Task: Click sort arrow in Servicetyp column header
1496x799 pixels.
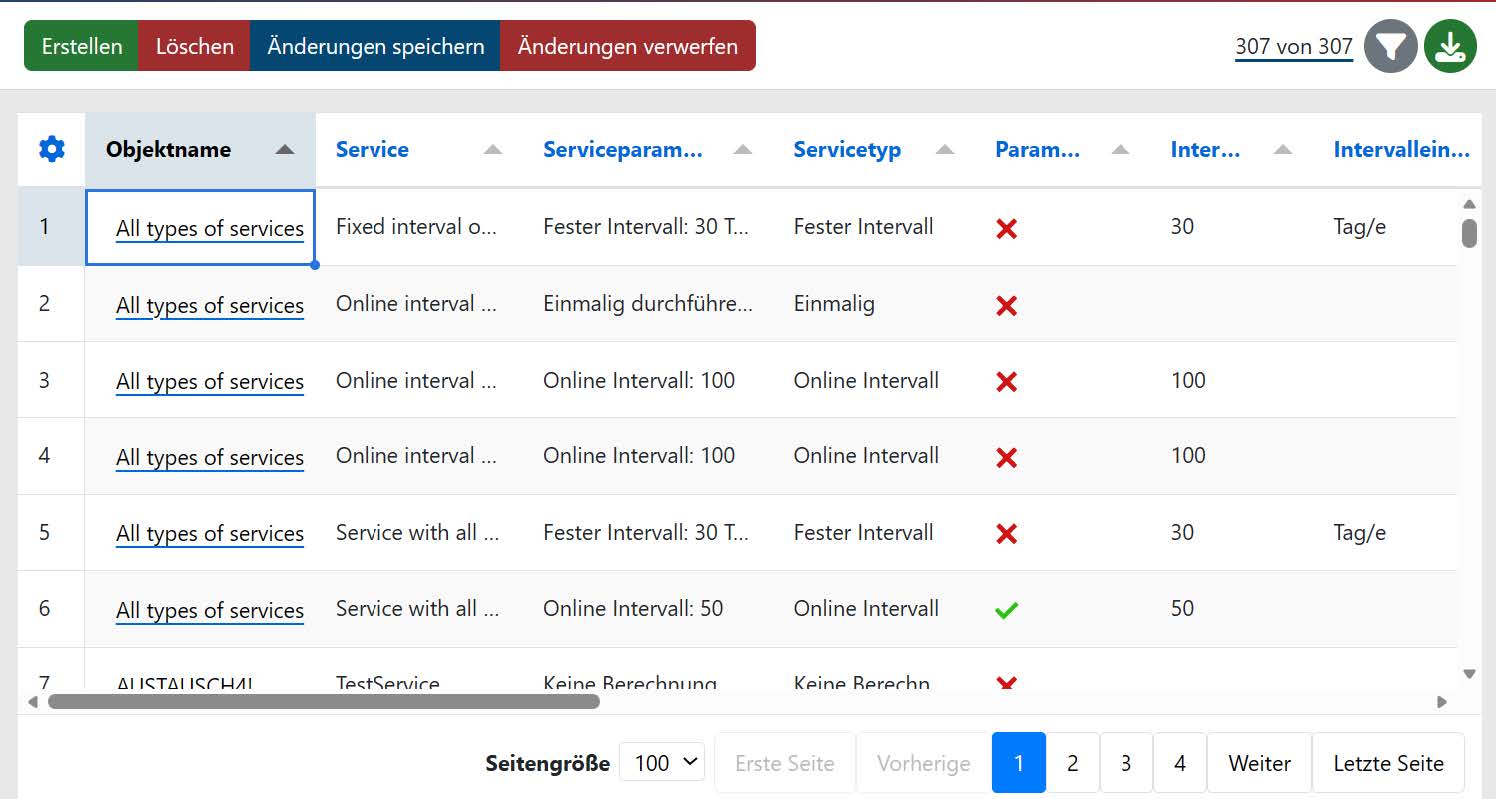Action: click(x=944, y=150)
